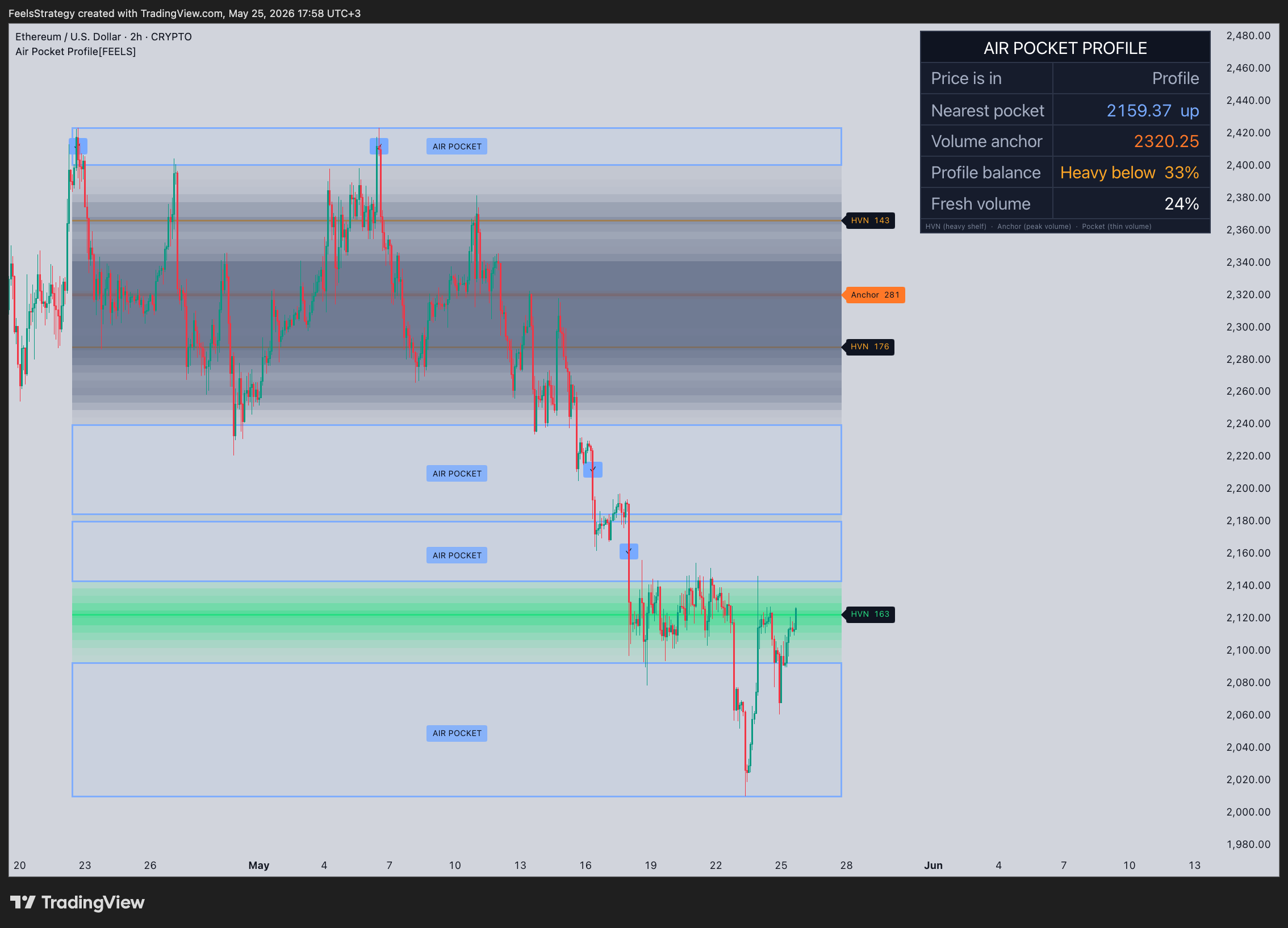This screenshot has width=1288, height=928.
Task: Click the green HVN 163 label
Action: (869, 614)
